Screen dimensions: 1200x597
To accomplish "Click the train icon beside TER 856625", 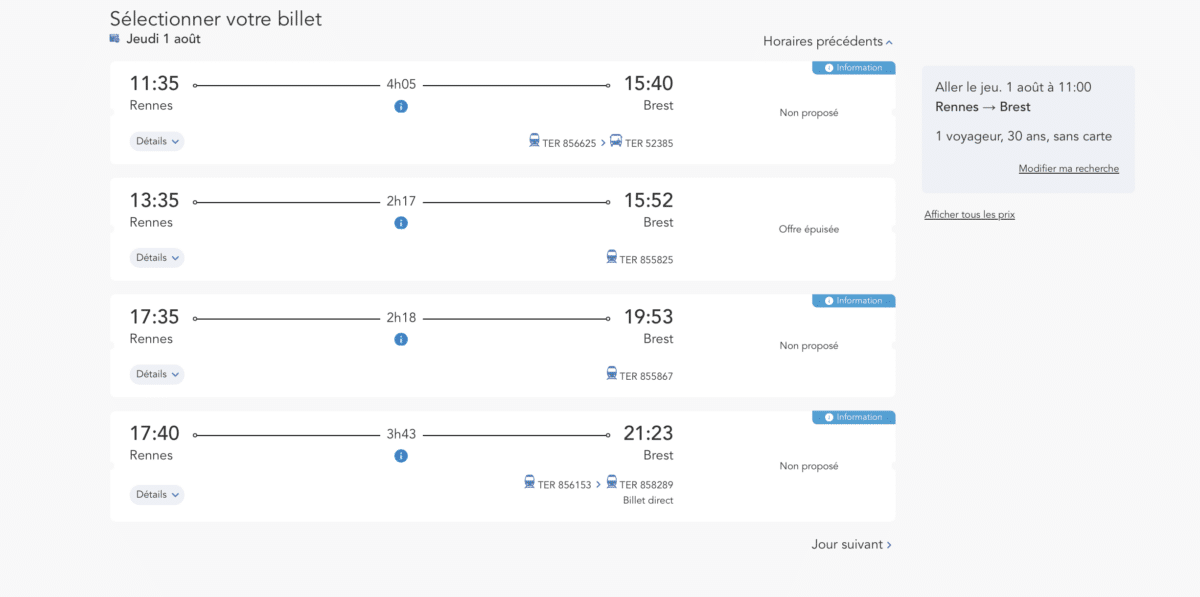I will [535, 141].
